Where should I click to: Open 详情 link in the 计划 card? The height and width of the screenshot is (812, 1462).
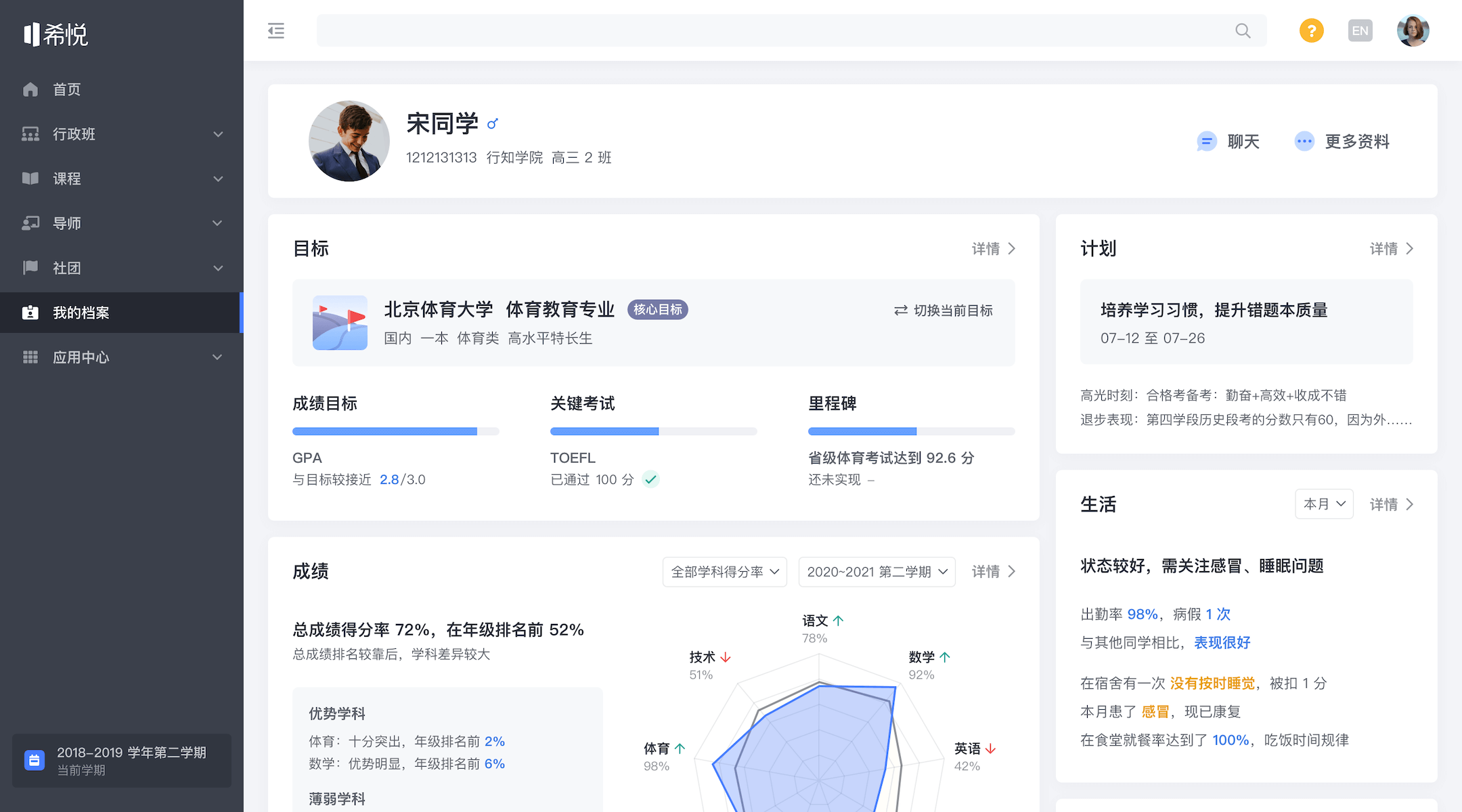(x=1391, y=249)
